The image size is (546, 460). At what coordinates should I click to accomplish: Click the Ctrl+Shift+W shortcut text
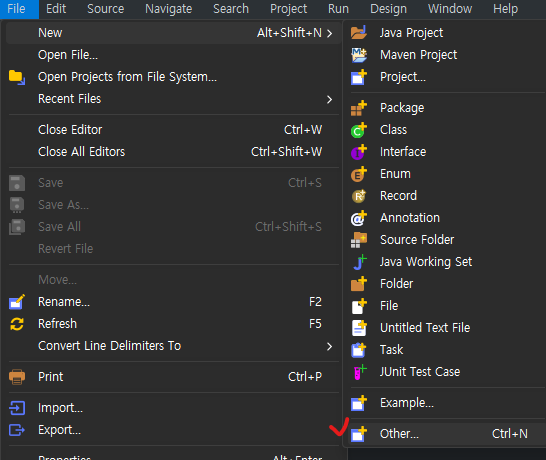coord(287,152)
